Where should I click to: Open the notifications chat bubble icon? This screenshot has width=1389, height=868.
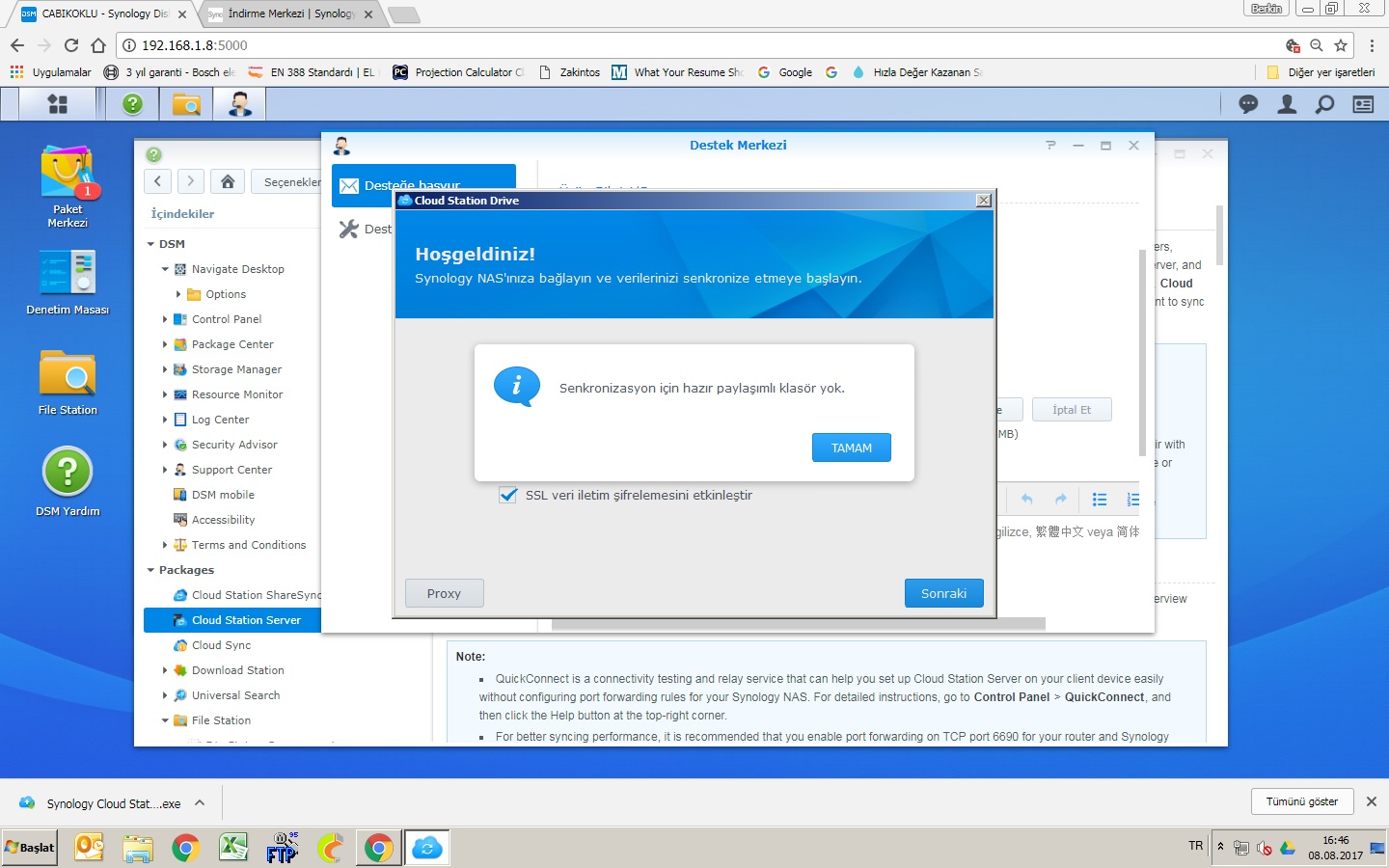[x=1248, y=104]
